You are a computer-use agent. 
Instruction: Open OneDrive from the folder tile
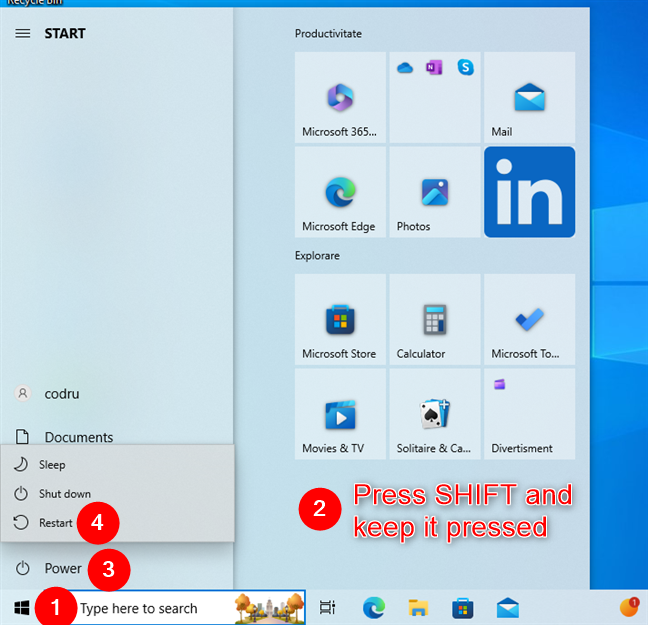pyautogui.click(x=405, y=67)
